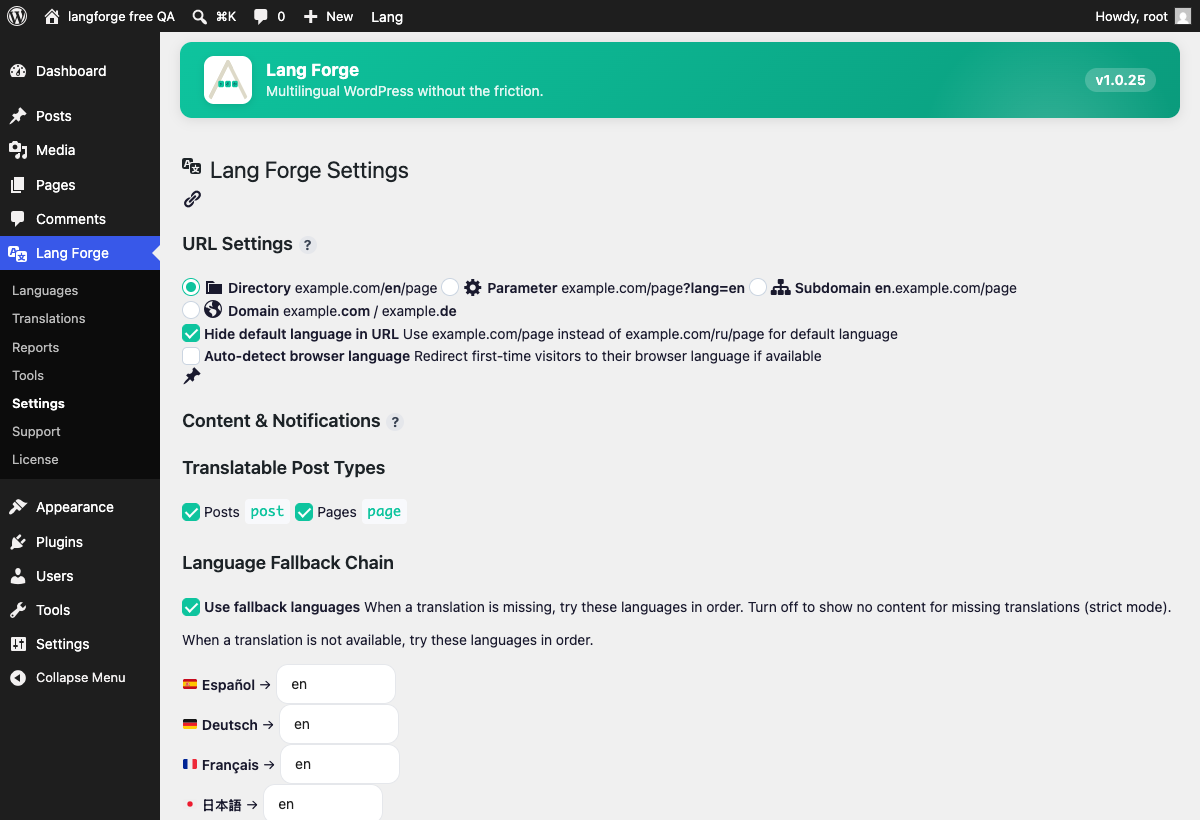1200x820 pixels.
Task: Select the Domain URL mode radio
Action: (191, 310)
